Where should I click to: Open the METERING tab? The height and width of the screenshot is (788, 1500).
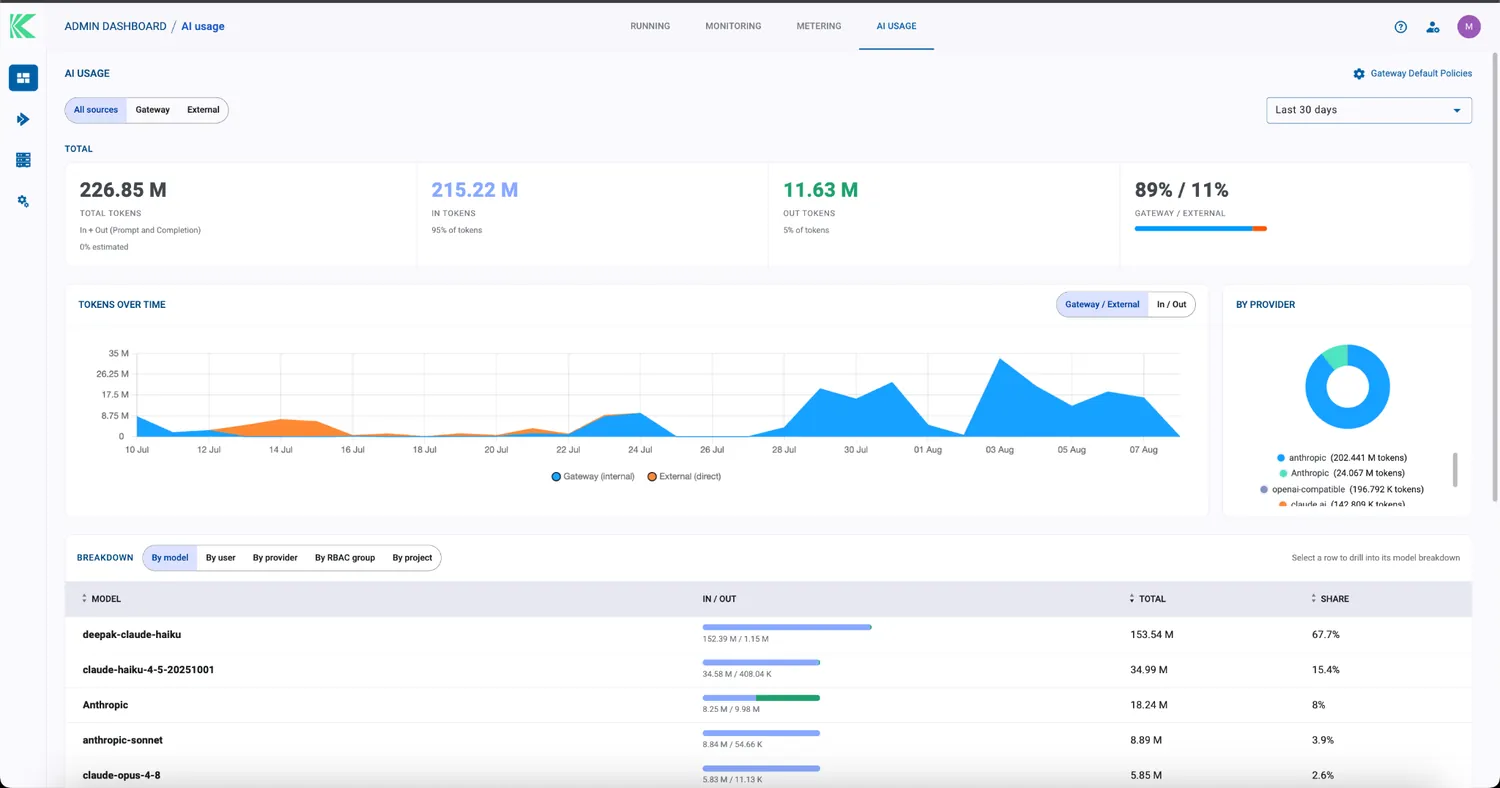[819, 26]
